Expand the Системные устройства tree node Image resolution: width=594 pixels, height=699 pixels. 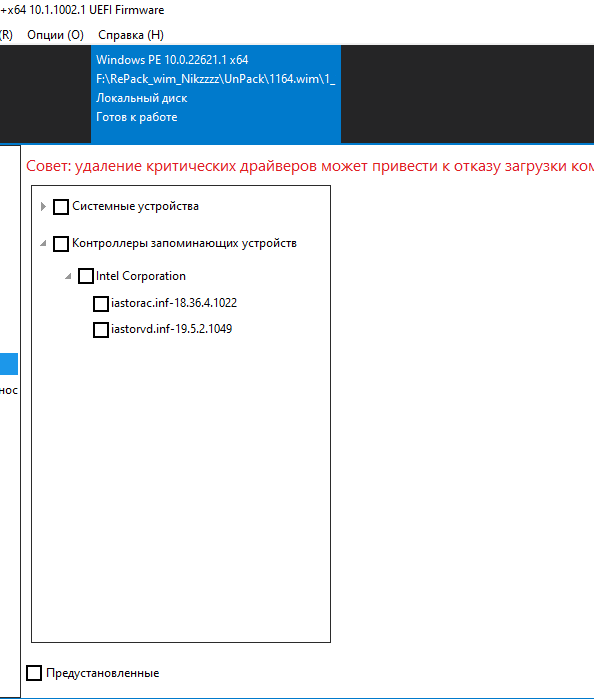point(43,206)
